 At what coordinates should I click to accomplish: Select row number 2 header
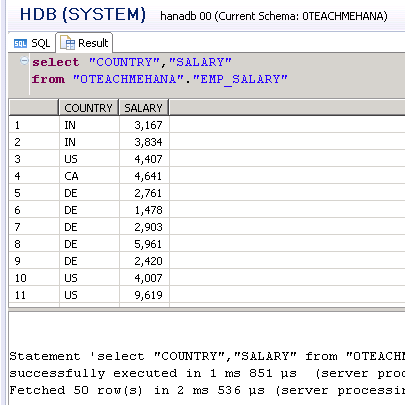34,142
